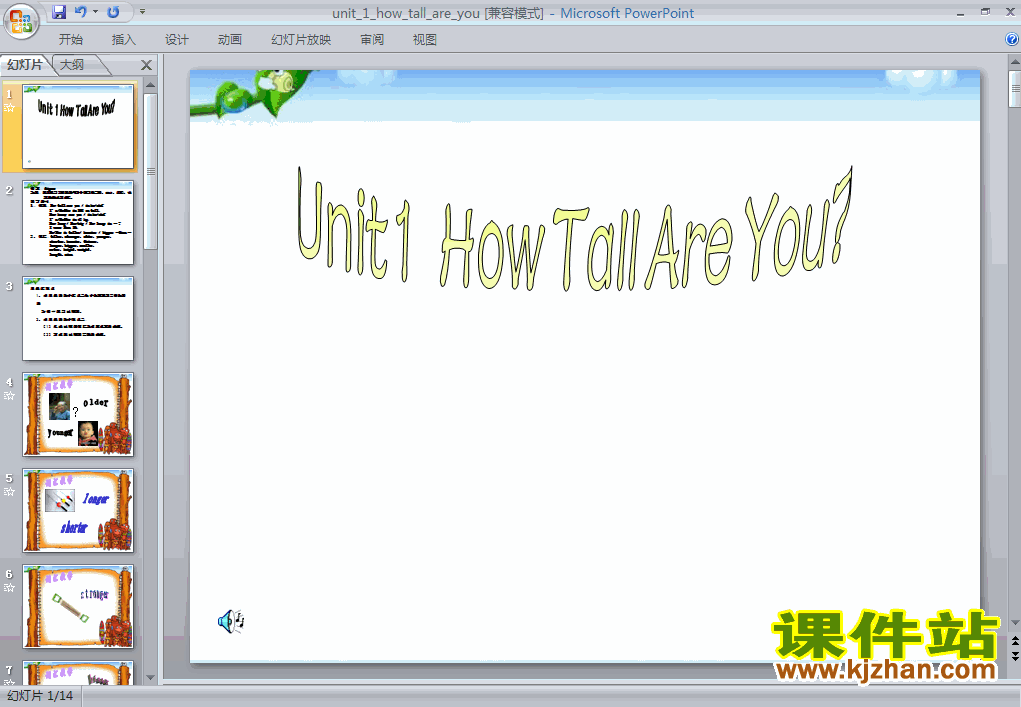
Task: Click animation star icon beside slide 6
Action: point(9,588)
